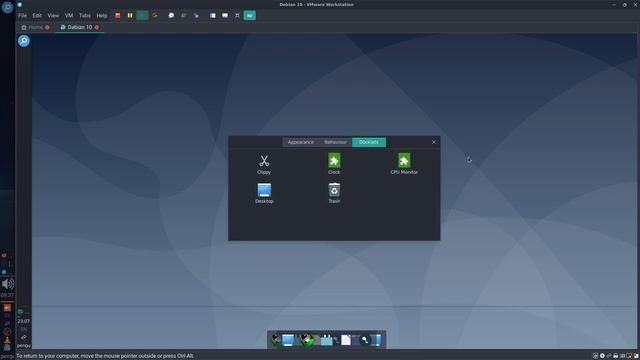Image resolution: width=640 pixels, height=360 pixels.
Task: Open the Help menu
Action: [102, 16]
